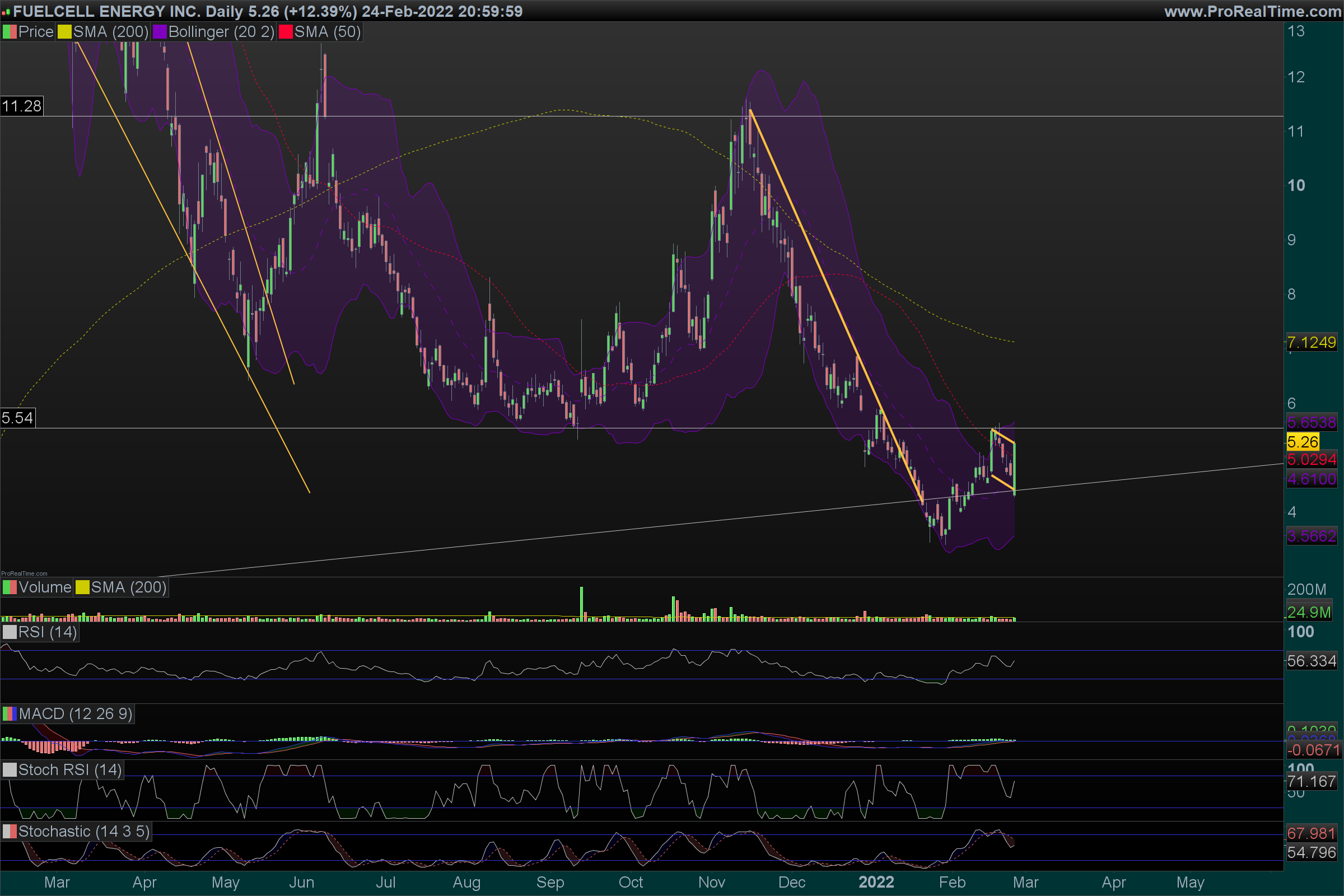1344x896 pixels.
Task: Click the 7.1249 SMA value tag
Action: pyautogui.click(x=1311, y=342)
